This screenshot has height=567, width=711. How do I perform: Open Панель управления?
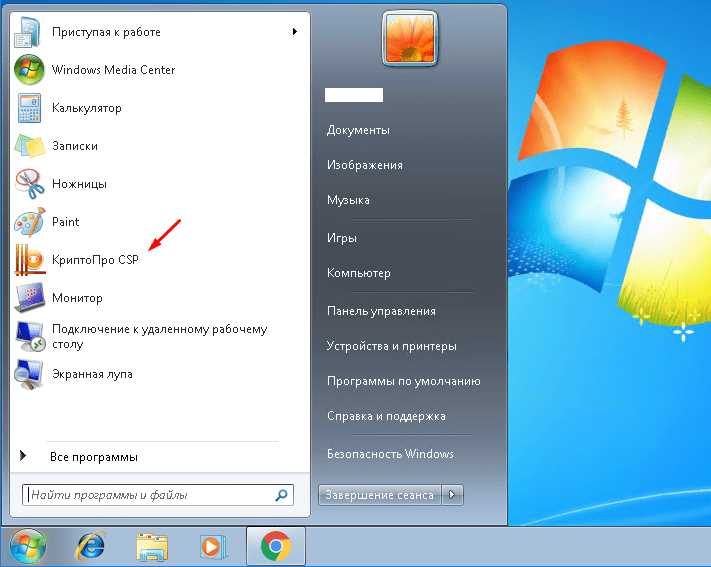[381, 311]
